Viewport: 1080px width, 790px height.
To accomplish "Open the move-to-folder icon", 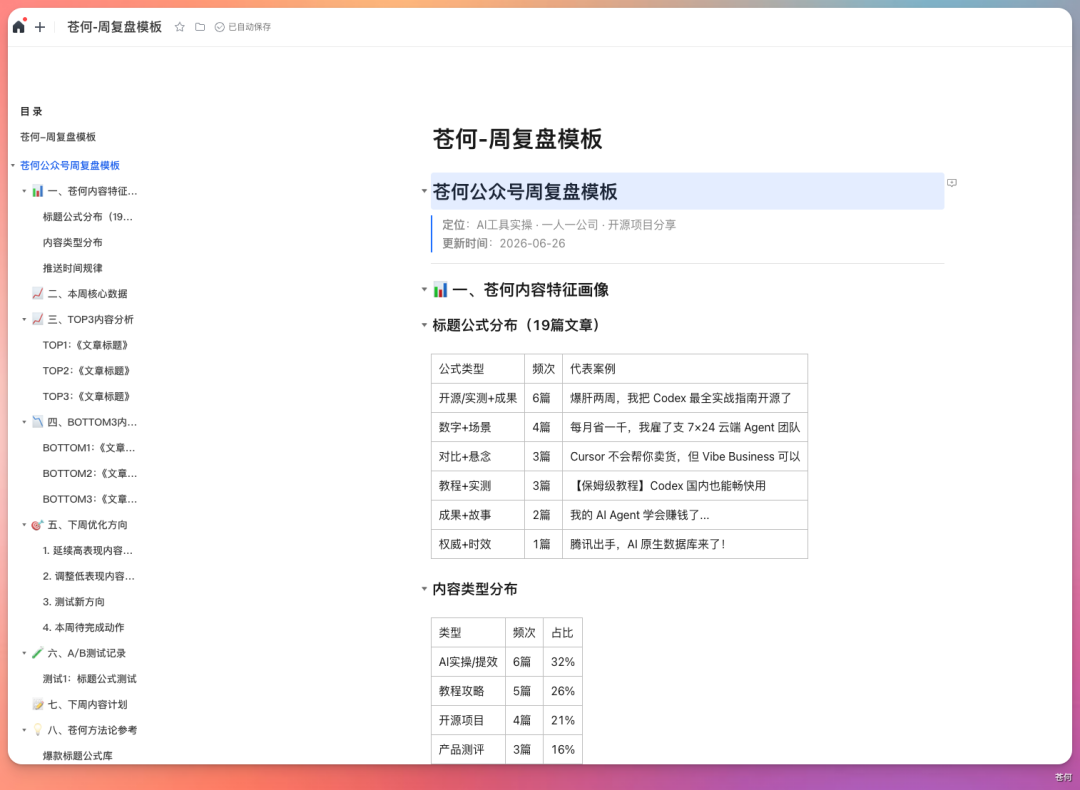I will click(x=200, y=27).
